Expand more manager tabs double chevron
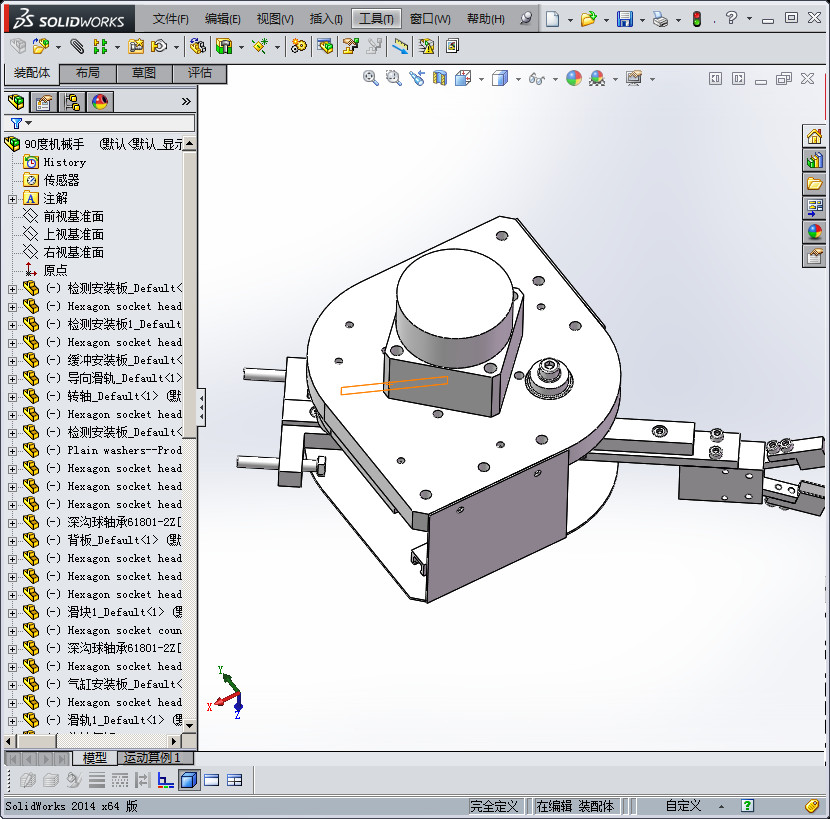830x819 pixels. pos(186,101)
